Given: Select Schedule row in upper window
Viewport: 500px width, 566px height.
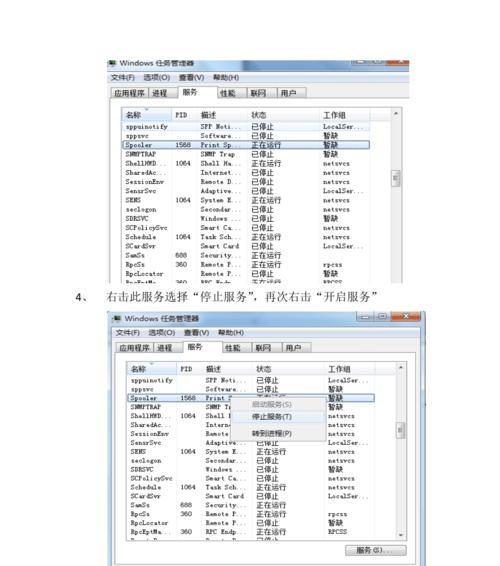Looking at the screenshot, I should coord(246,237).
